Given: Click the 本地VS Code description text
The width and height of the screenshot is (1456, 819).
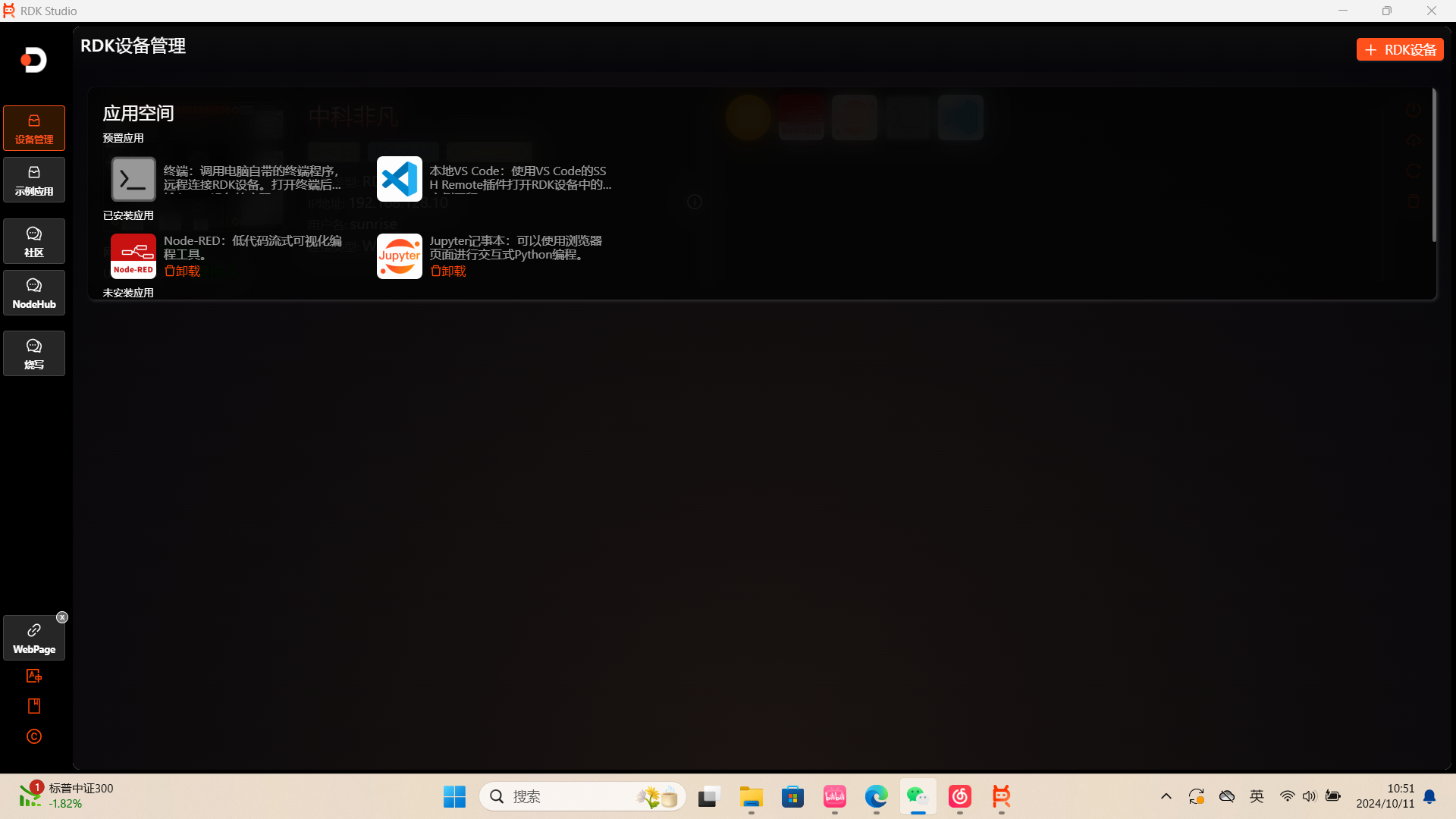Looking at the screenshot, I should pyautogui.click(x=521, y=178).
